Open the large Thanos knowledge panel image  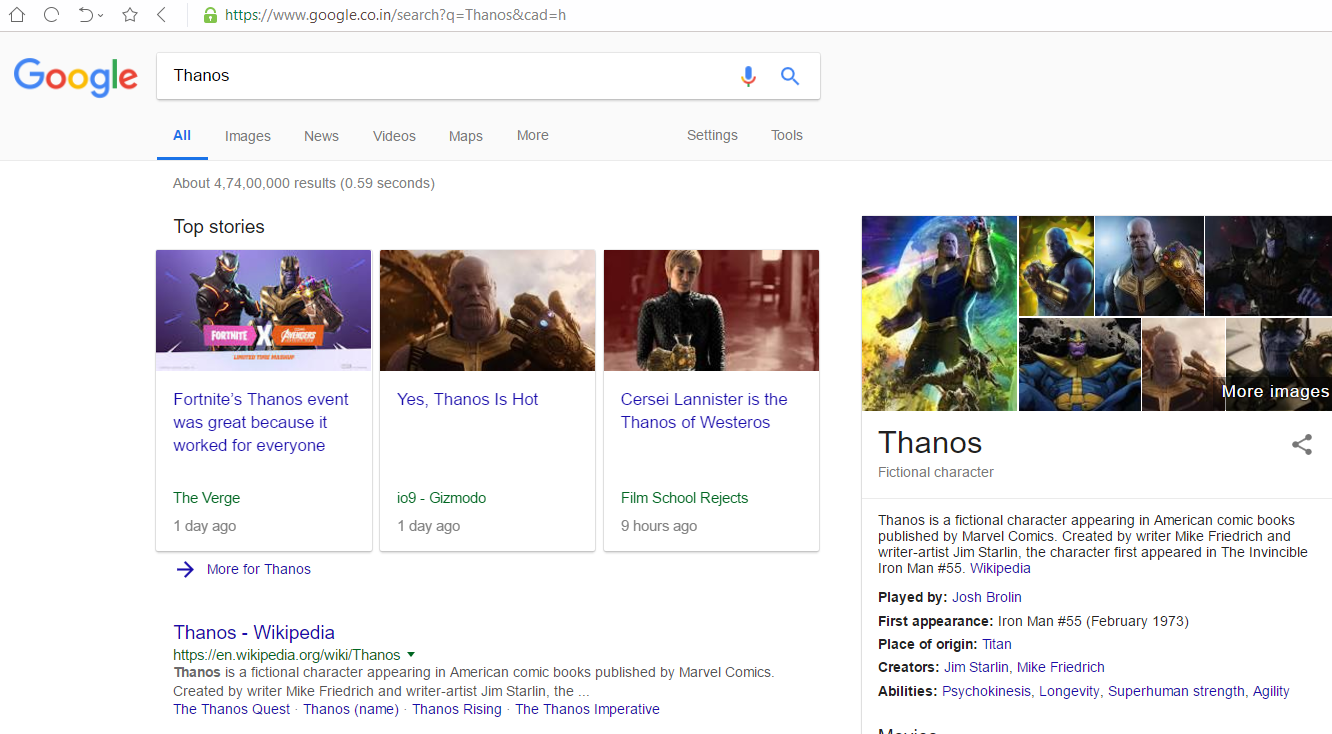[x=939, y=313]
